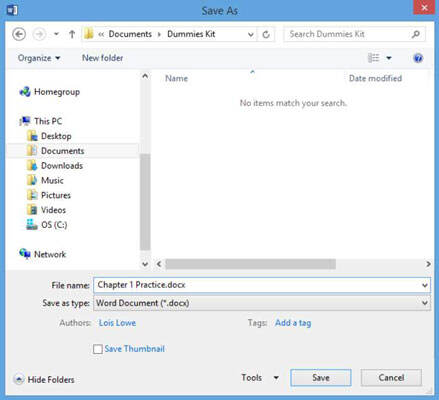Open the Save as type dropdown
This screenshot has height=400, width=439.
click(x=262, y=303)
